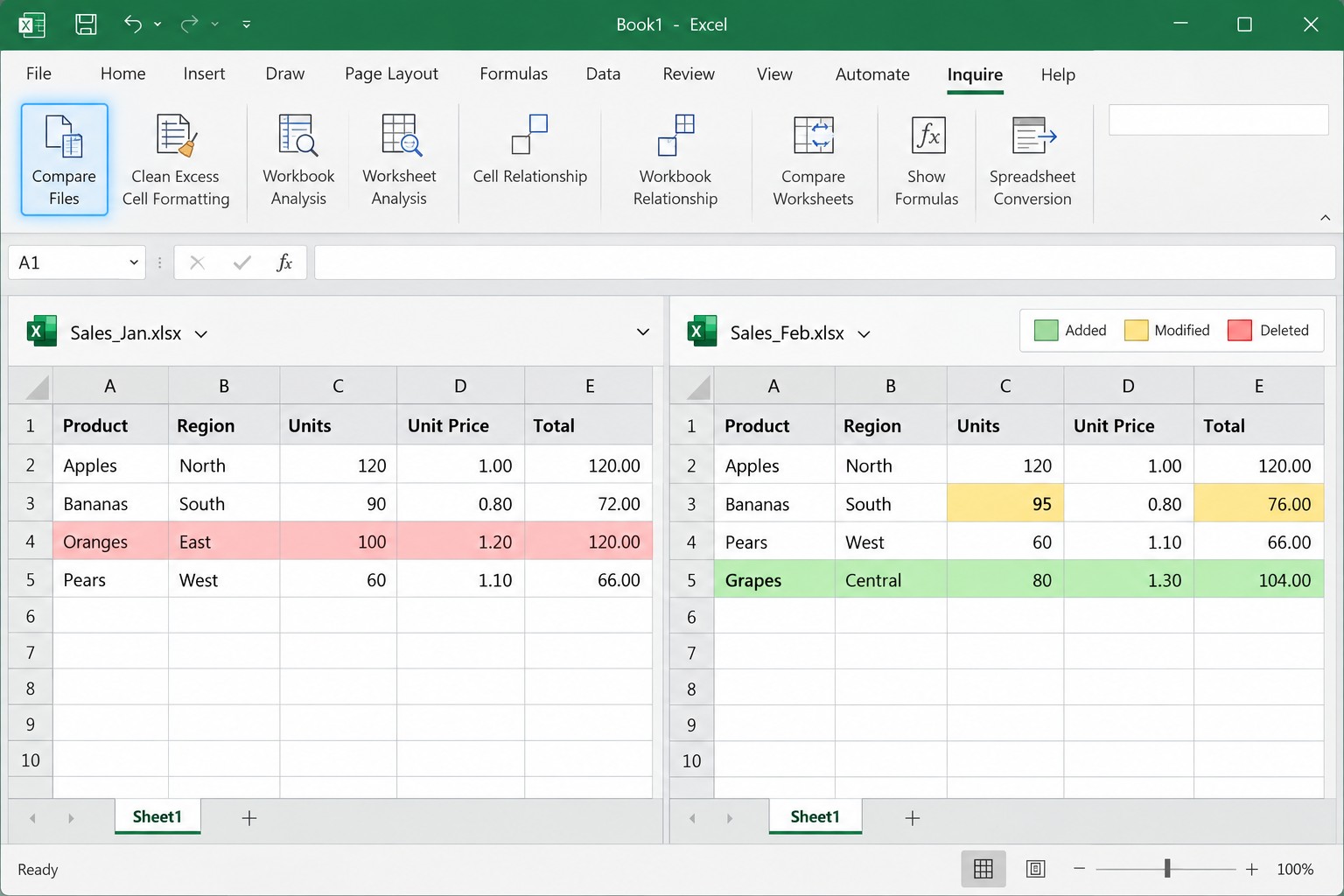Open the Data tab
The image size is (1344, 896).
coord(603,74)
